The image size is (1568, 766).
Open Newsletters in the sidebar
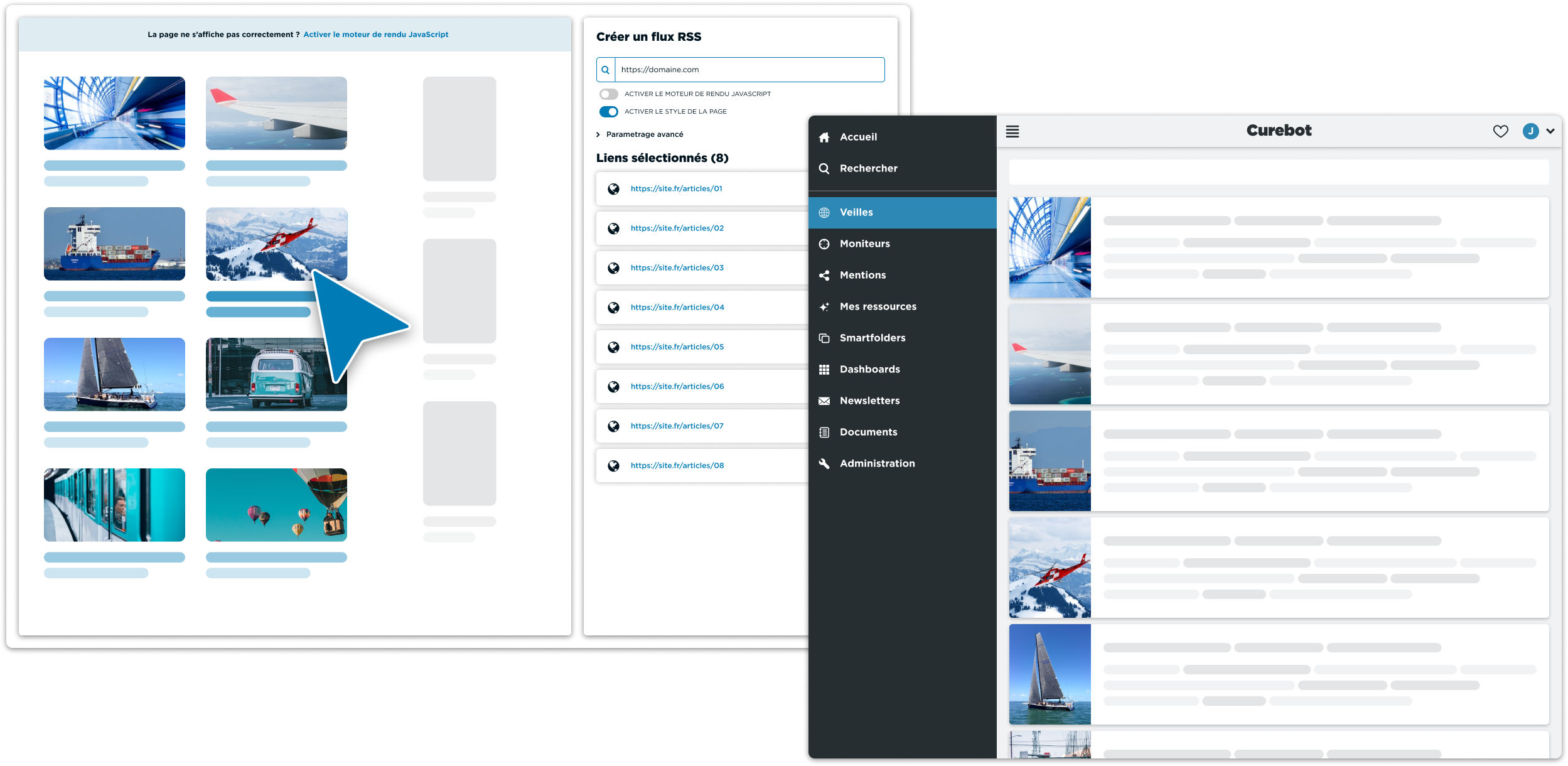point(903,401)
